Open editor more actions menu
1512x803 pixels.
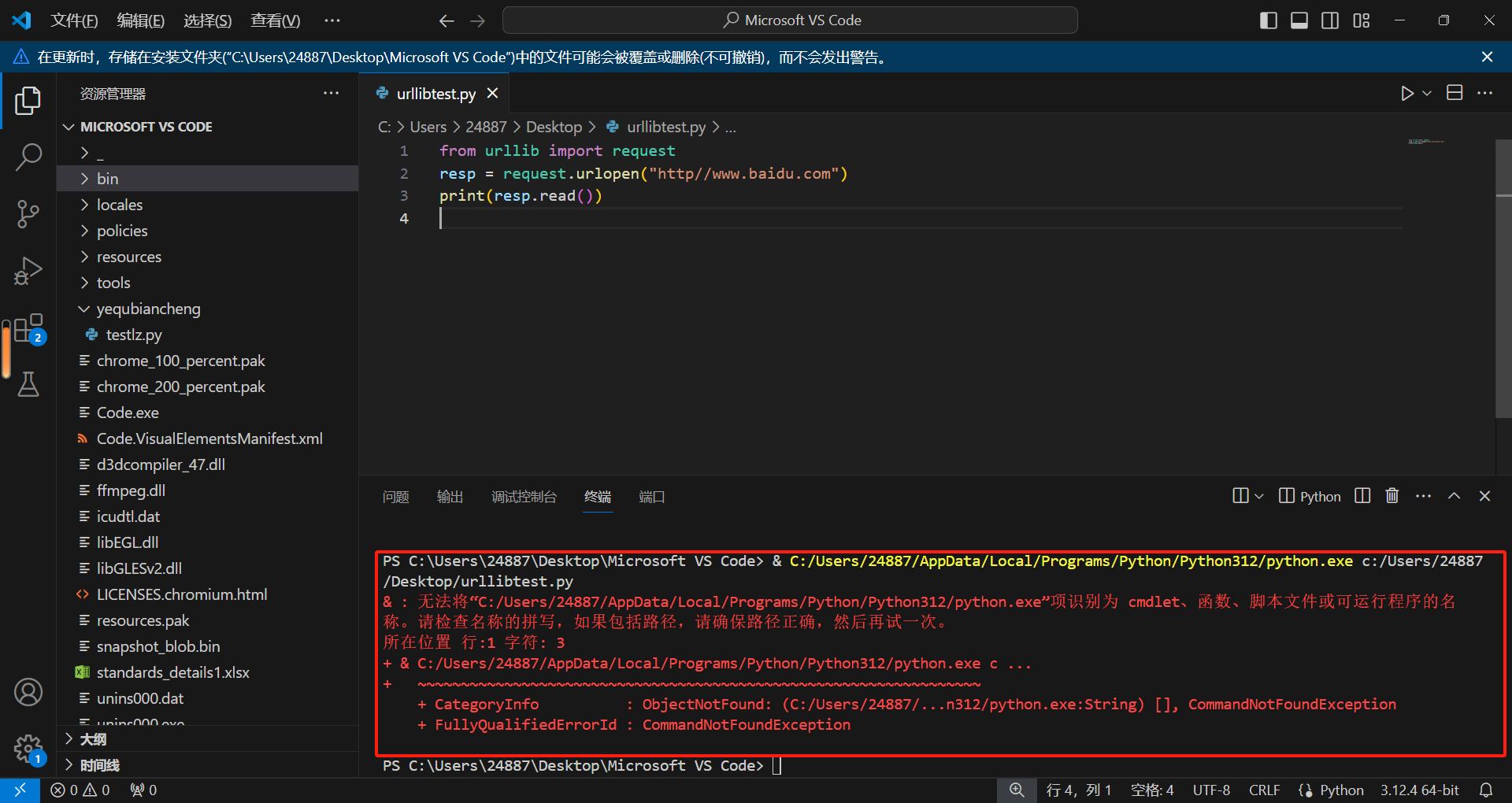coord(1485,93)
